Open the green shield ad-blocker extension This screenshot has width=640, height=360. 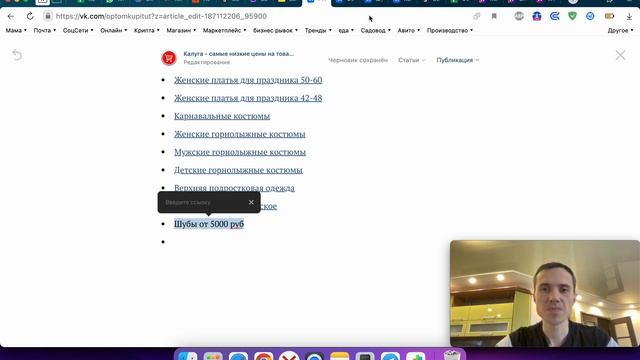pyautogui.click(x=572, y=16)
